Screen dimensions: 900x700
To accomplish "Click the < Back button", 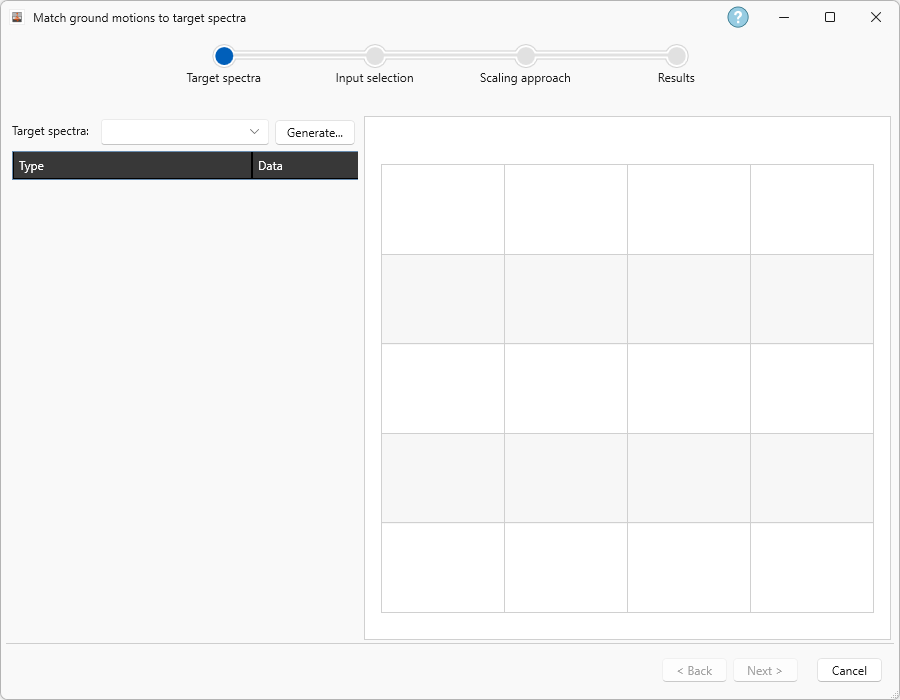I will (694, 670).
